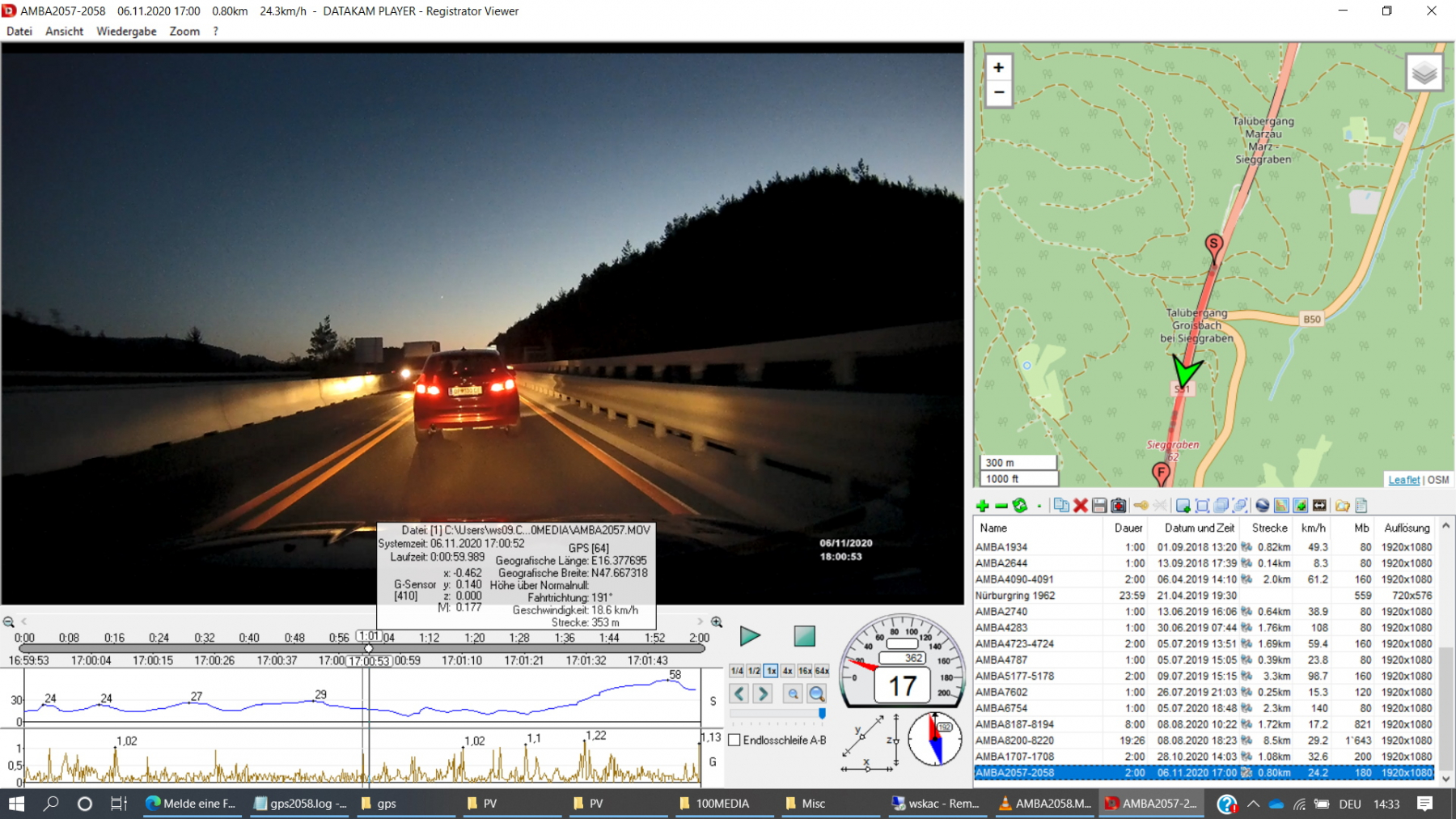Switch to AMBA2058.M VLC taskbar item
The height and width of the screenshot is (819, 1456).
[x=1045, y=804]
